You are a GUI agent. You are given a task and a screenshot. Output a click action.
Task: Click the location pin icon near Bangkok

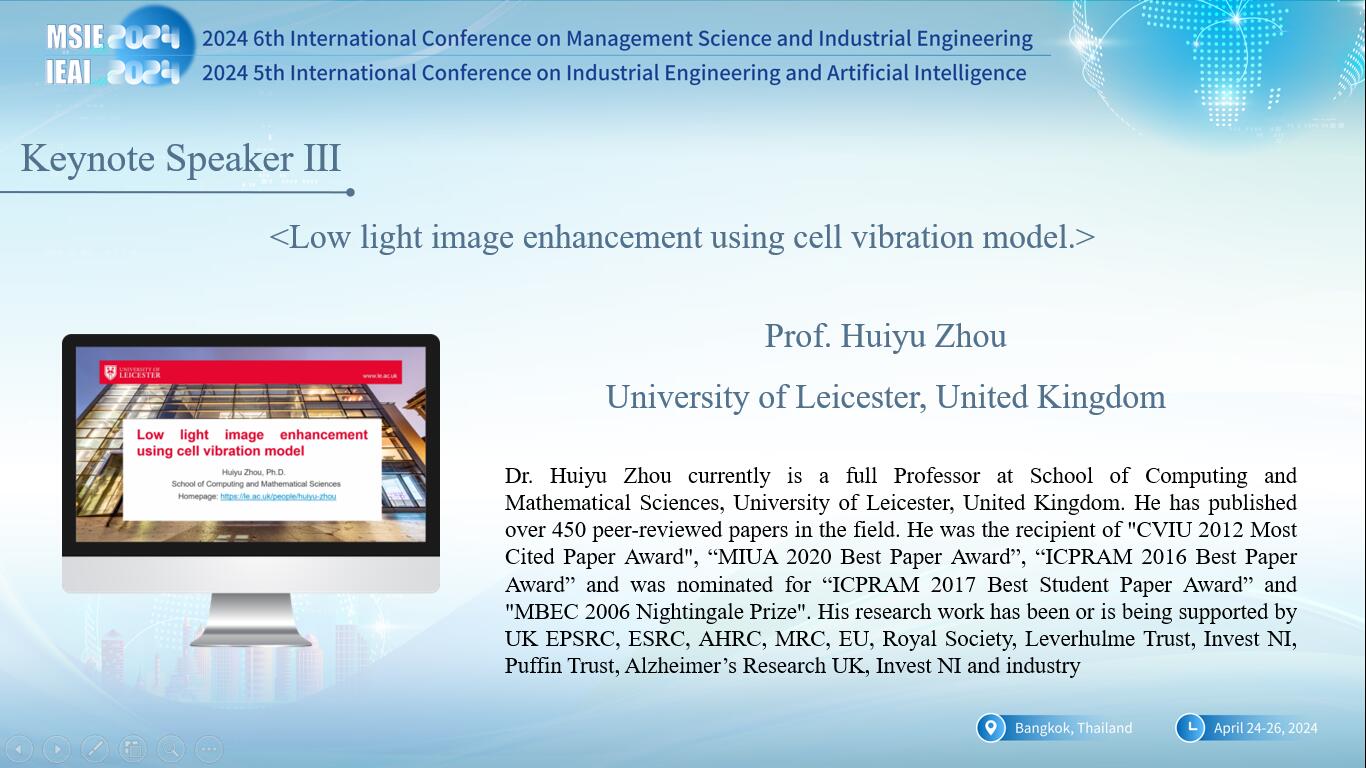pos(990,728)
